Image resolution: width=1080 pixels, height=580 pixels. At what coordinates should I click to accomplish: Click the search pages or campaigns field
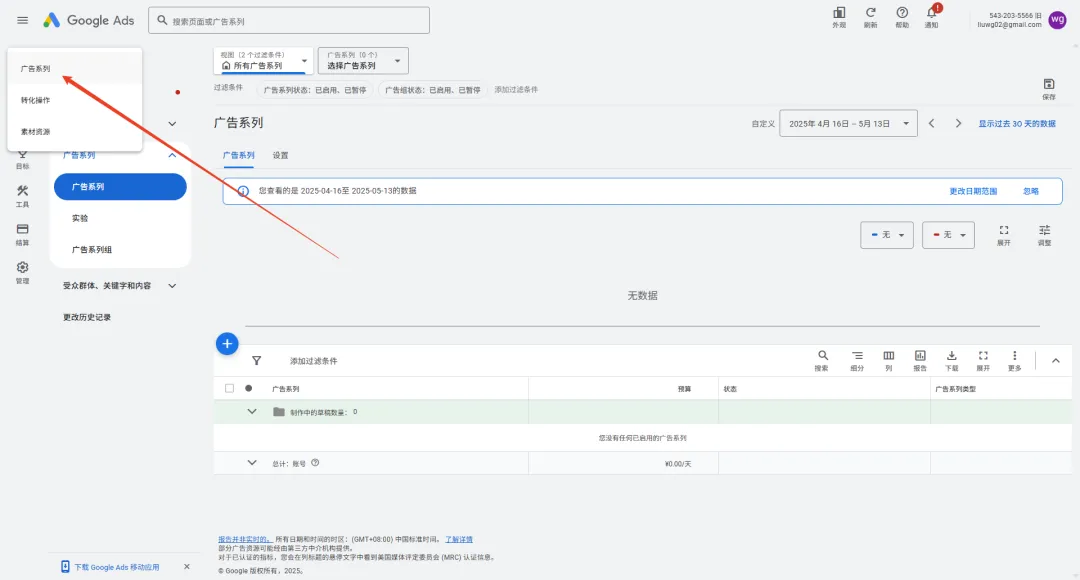(x=290, y=20)
